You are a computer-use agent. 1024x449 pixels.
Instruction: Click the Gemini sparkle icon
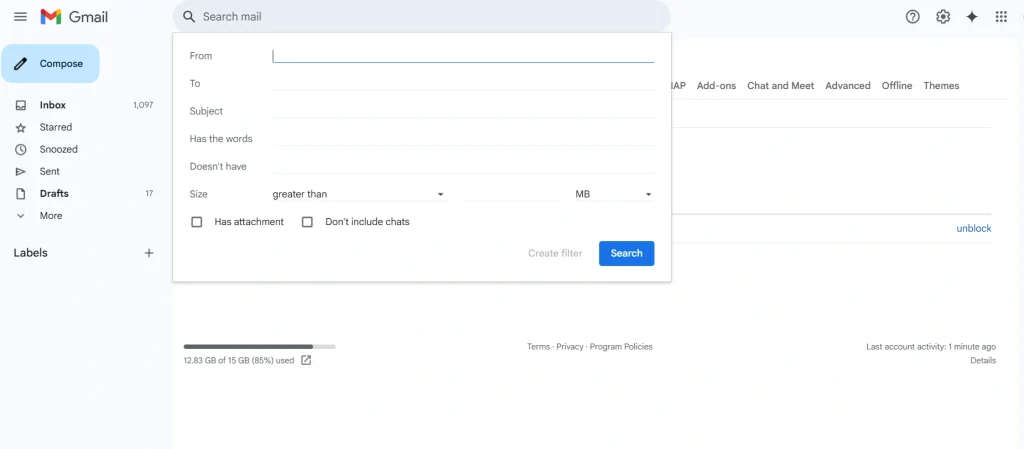pos(971,17)
